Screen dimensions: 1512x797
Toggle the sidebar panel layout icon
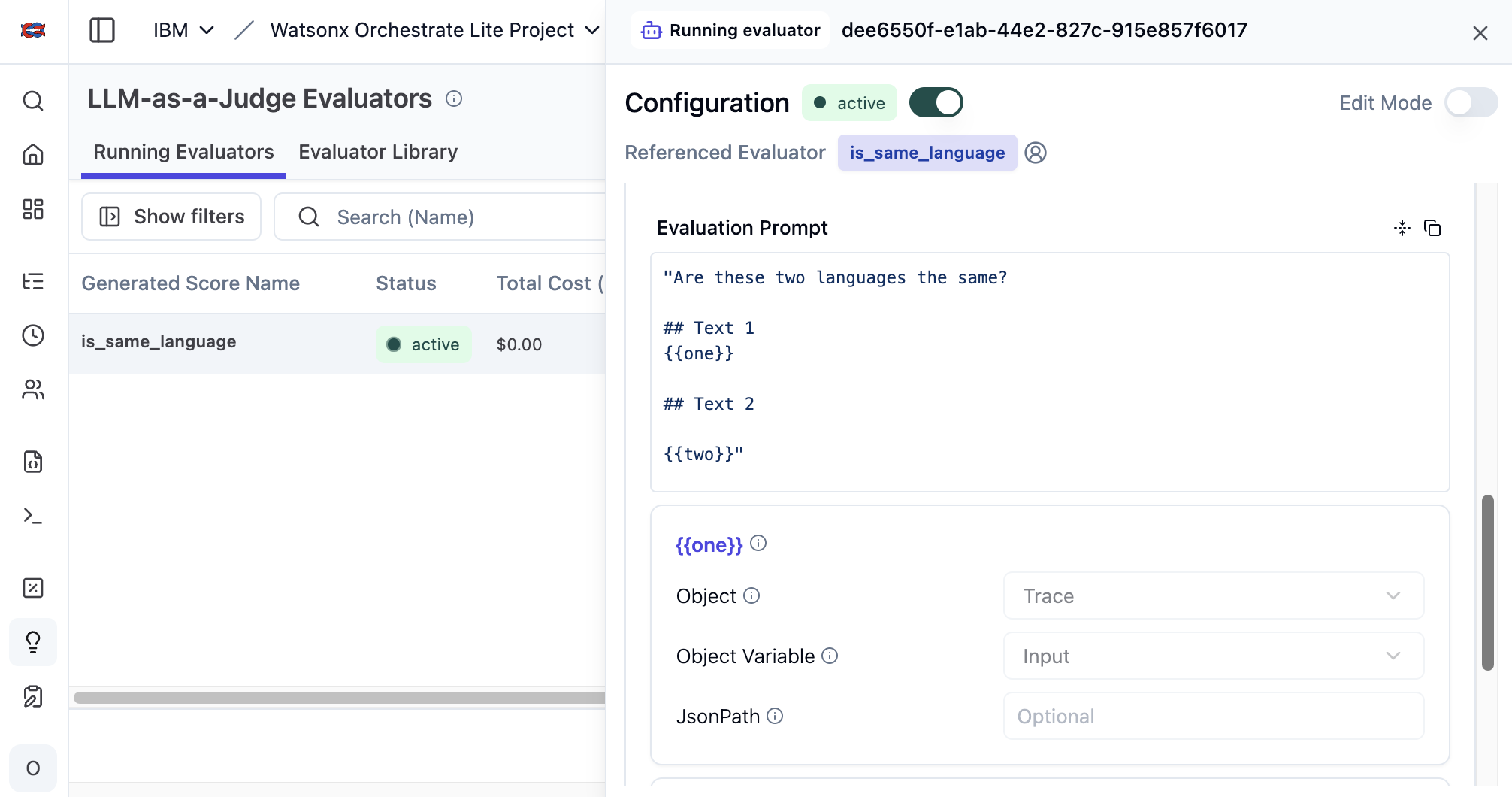point(102,30)
